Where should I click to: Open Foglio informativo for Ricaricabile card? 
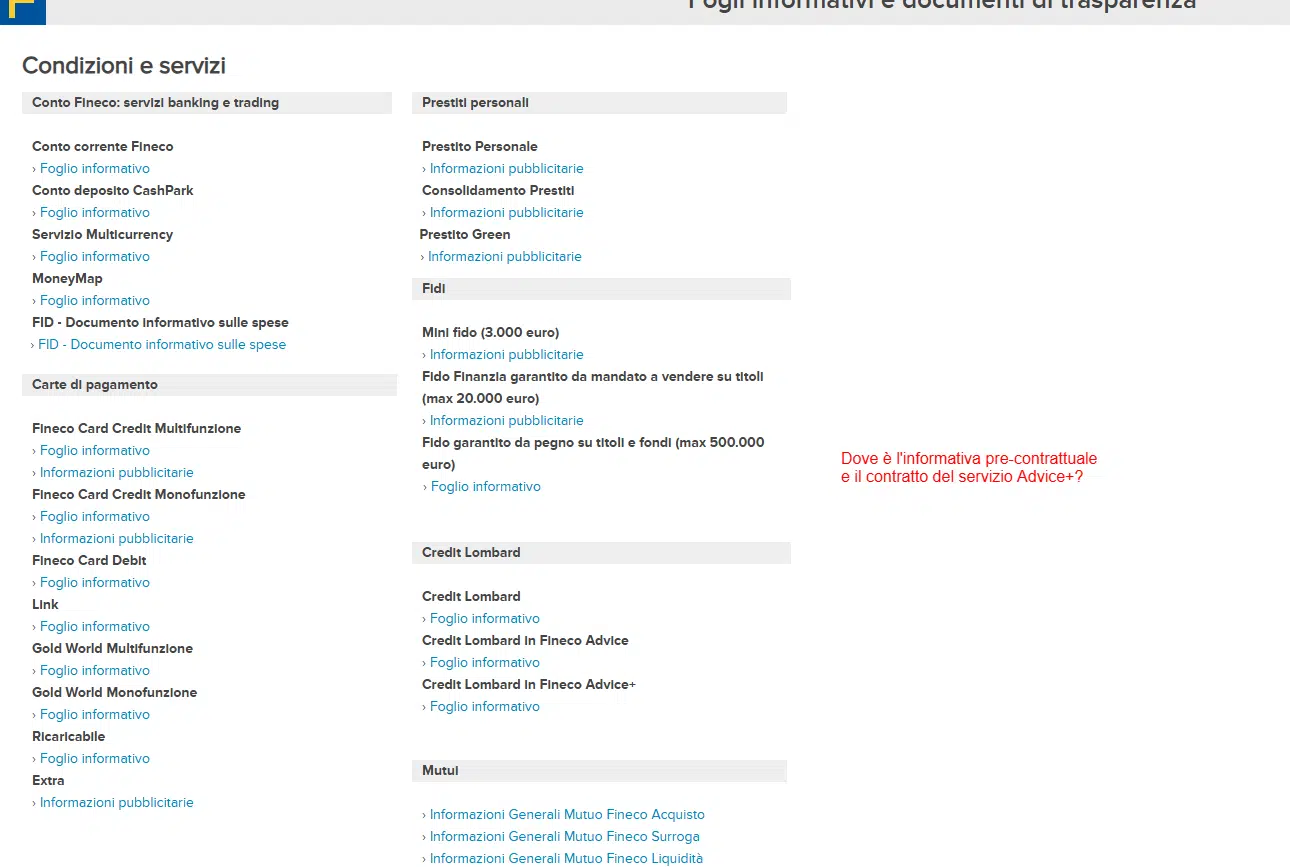(x=94, y=759)
